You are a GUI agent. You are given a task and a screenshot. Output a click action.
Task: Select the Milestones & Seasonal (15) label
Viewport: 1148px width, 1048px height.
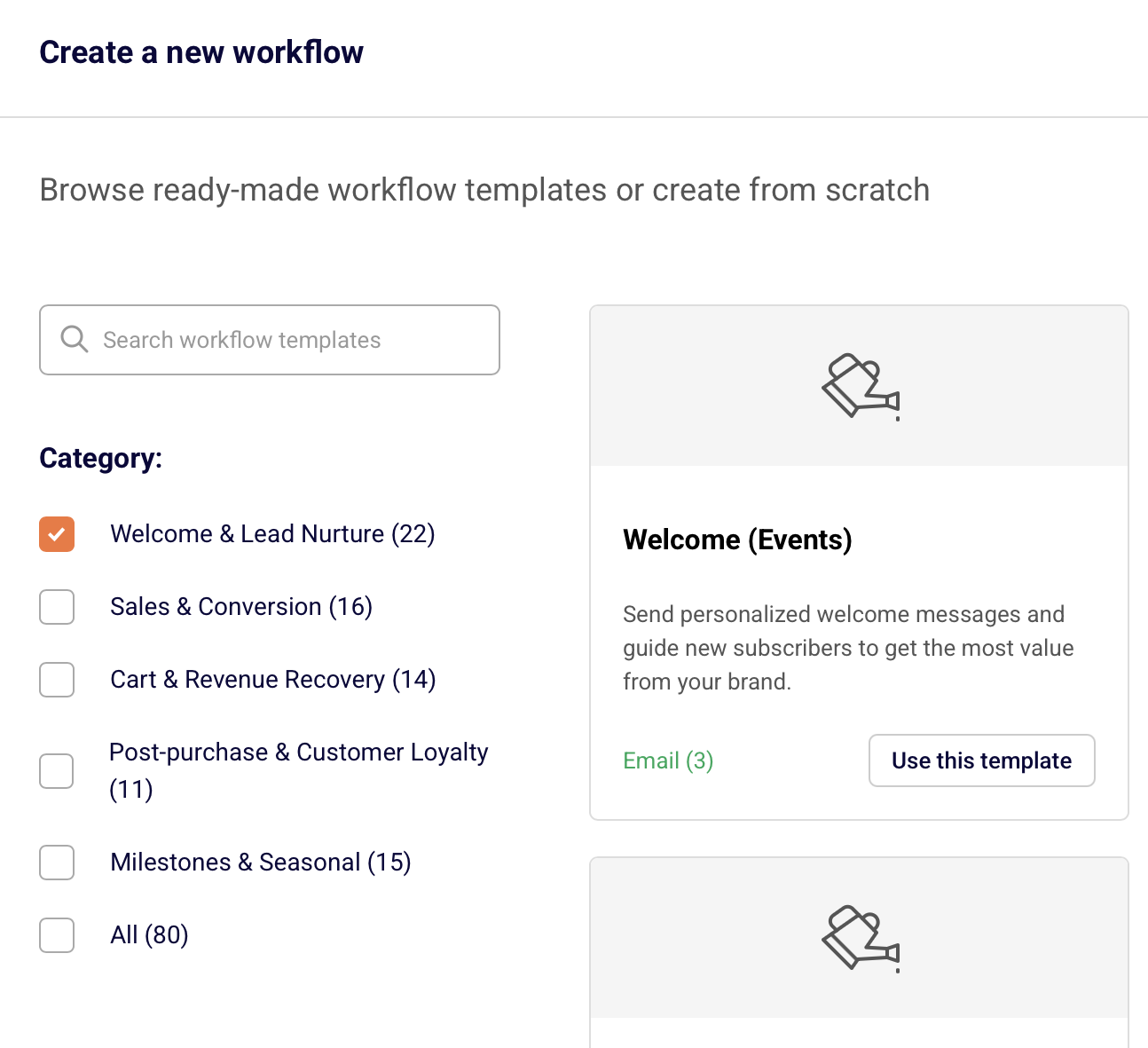pyautogui.click(x=261, y=863)
